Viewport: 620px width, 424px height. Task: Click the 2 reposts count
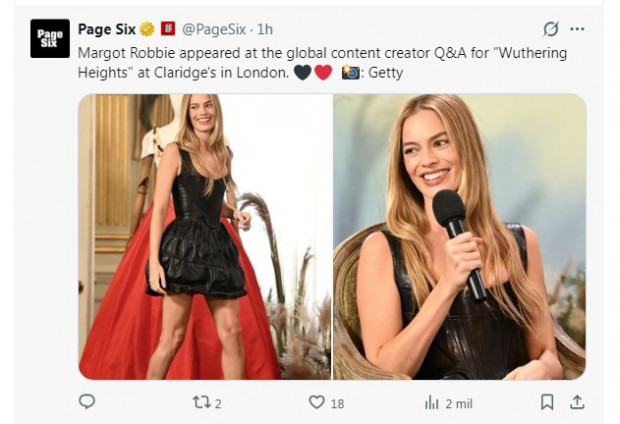[218, 403]
